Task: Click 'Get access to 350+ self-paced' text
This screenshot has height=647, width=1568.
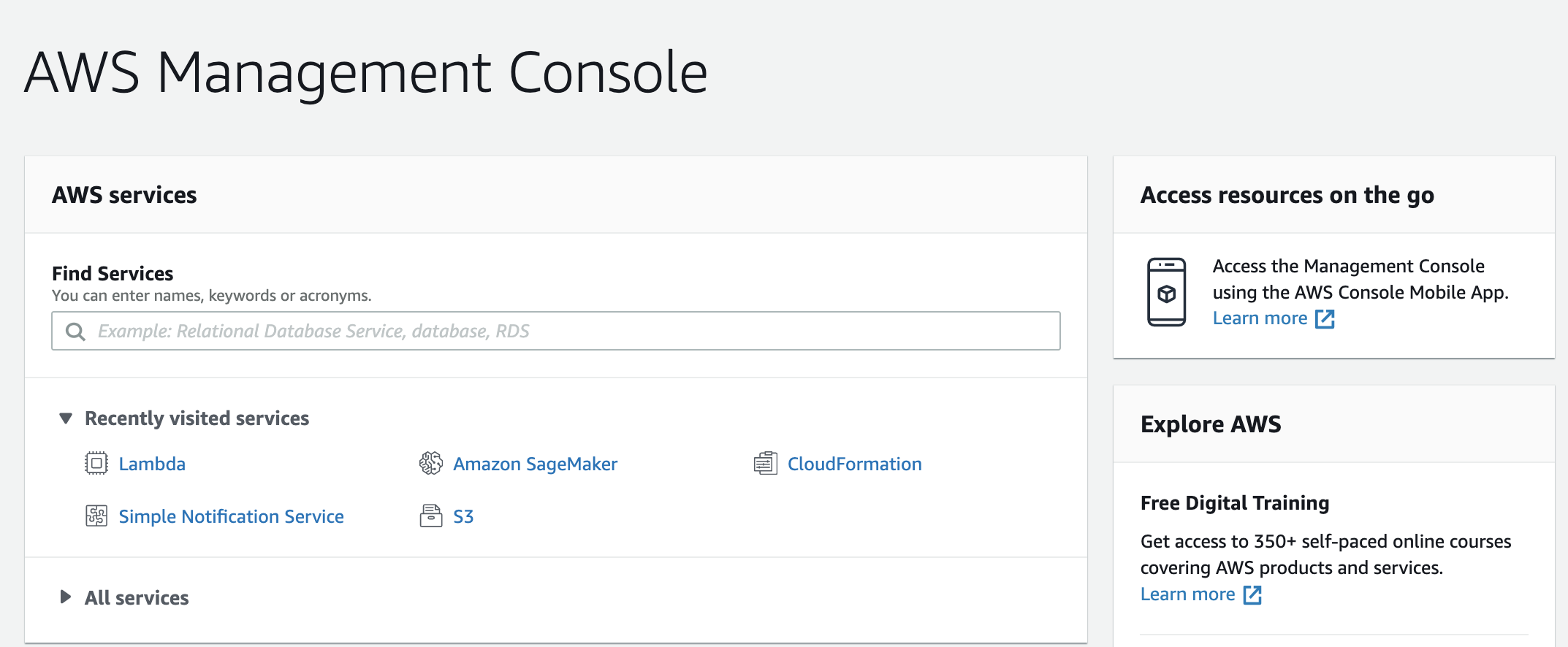Action: 1325,555
